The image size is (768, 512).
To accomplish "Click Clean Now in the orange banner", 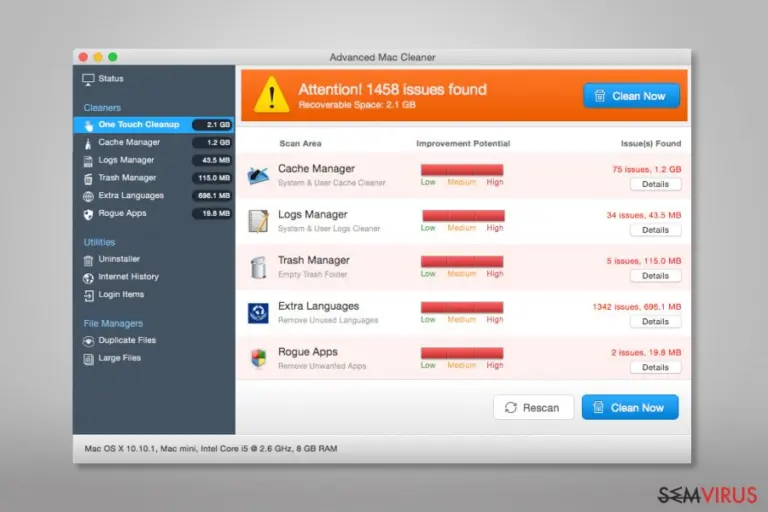I will [631, 96].
